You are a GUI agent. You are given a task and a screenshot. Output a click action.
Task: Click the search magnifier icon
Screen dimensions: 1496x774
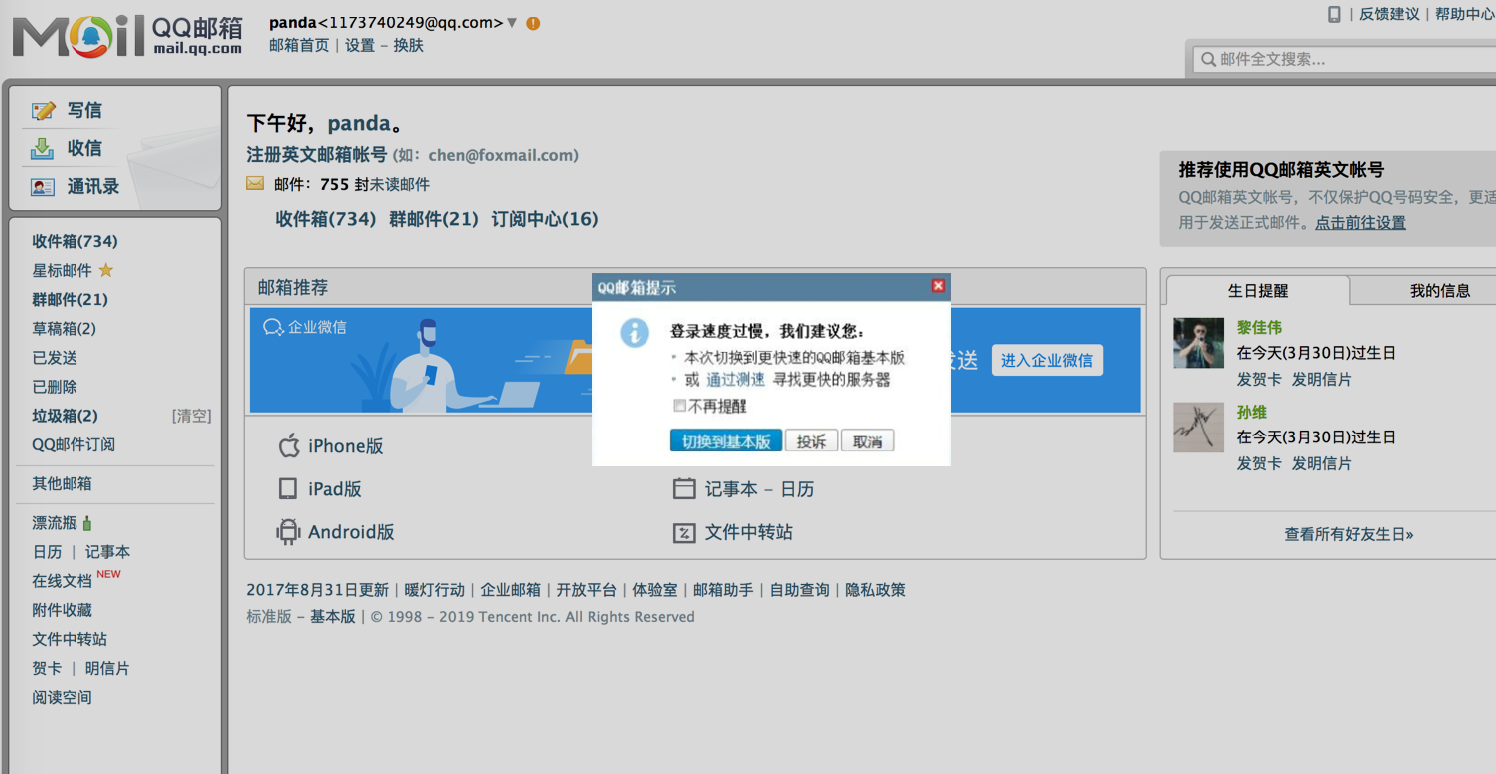1208,59
